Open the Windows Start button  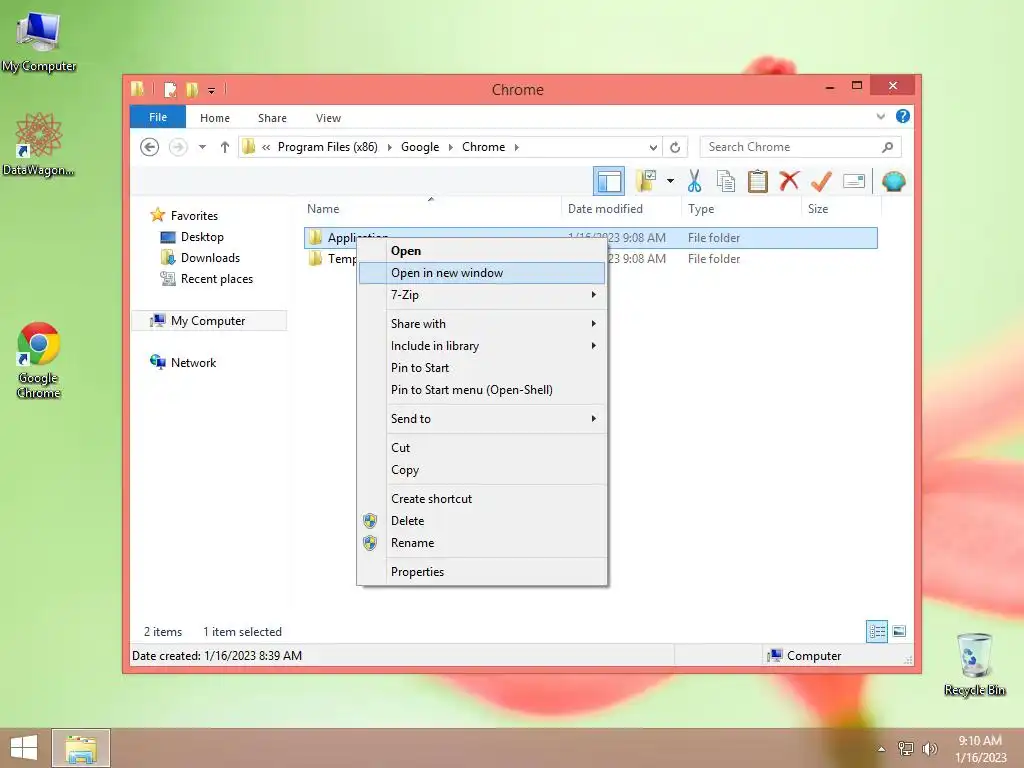tap(24, 748)
